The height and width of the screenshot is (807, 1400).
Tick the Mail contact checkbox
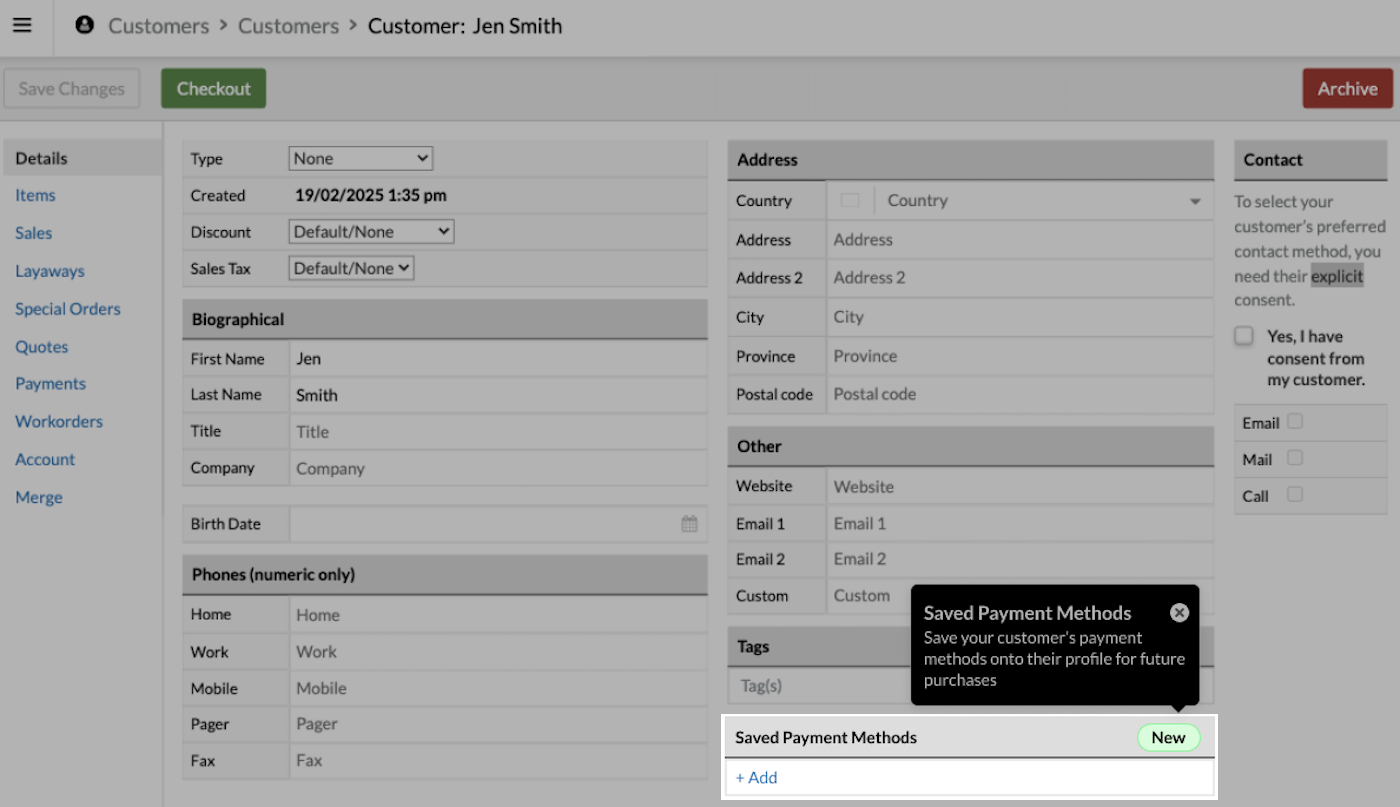(x=1295, y=458)
